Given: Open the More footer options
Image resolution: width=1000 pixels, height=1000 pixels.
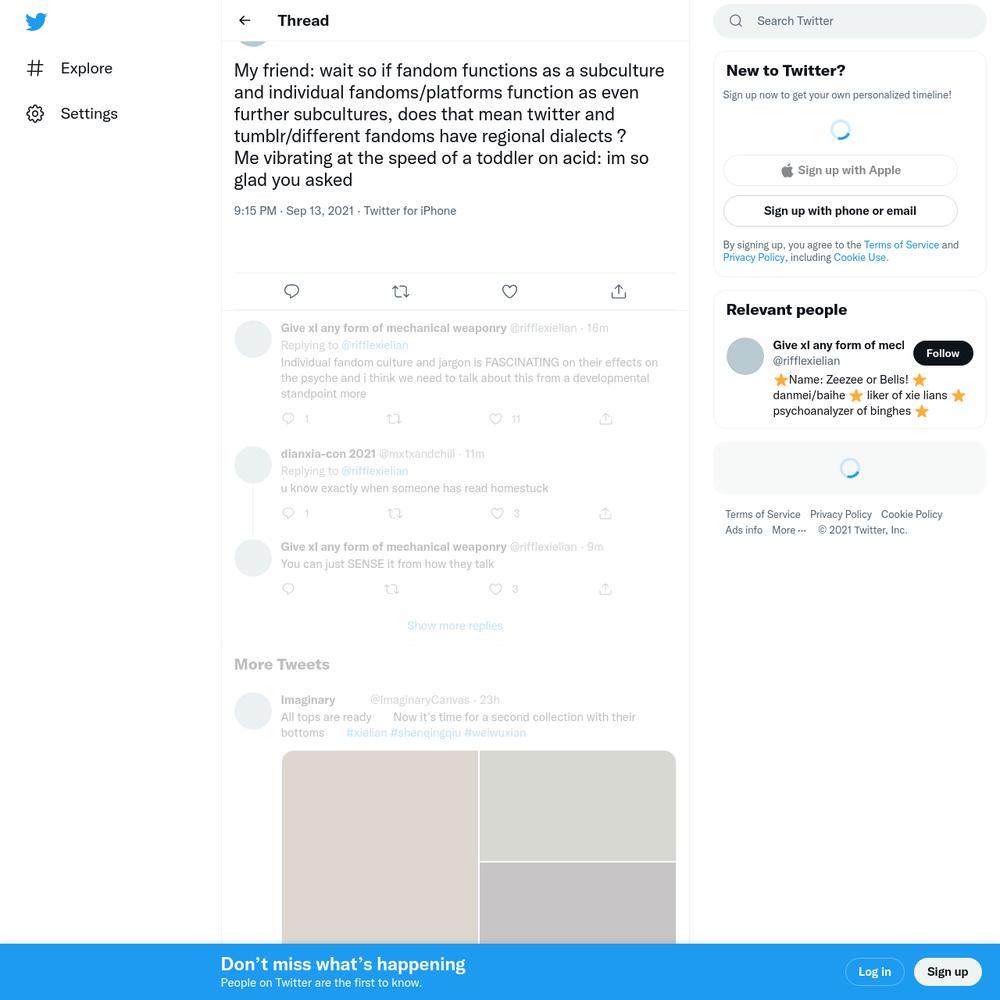Looking at the screenshot, I should tap(788, 530).
